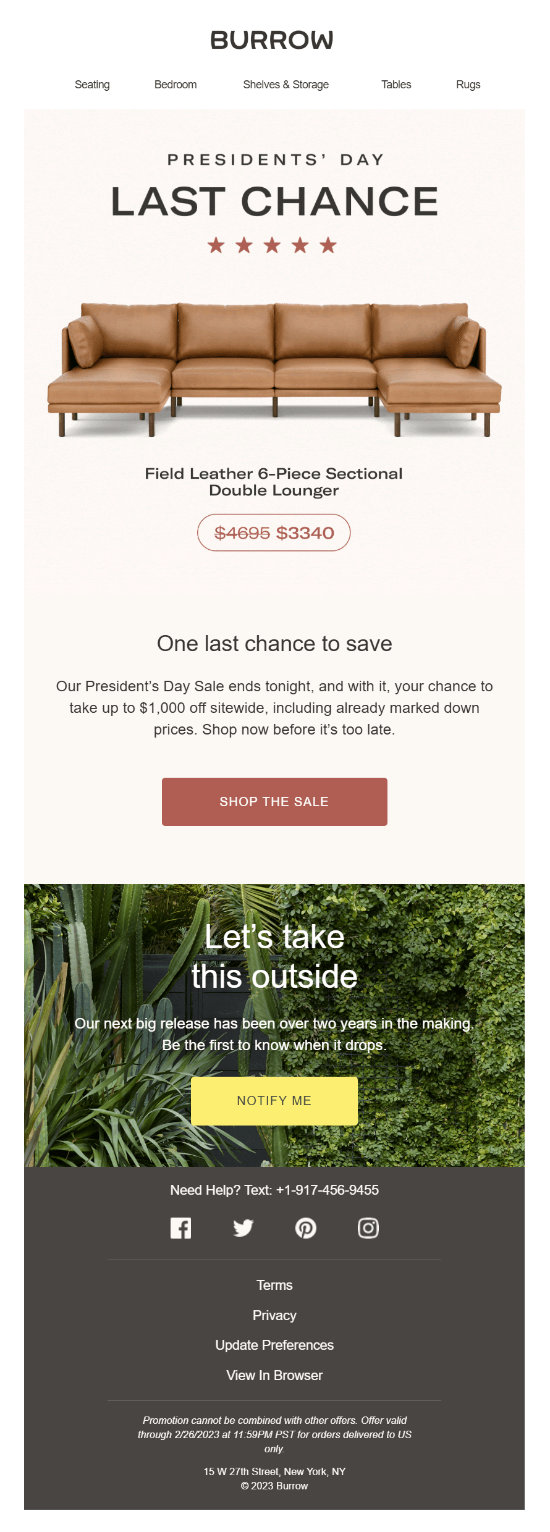
Task: Open the Bedroom category
Action: [175, 85]
